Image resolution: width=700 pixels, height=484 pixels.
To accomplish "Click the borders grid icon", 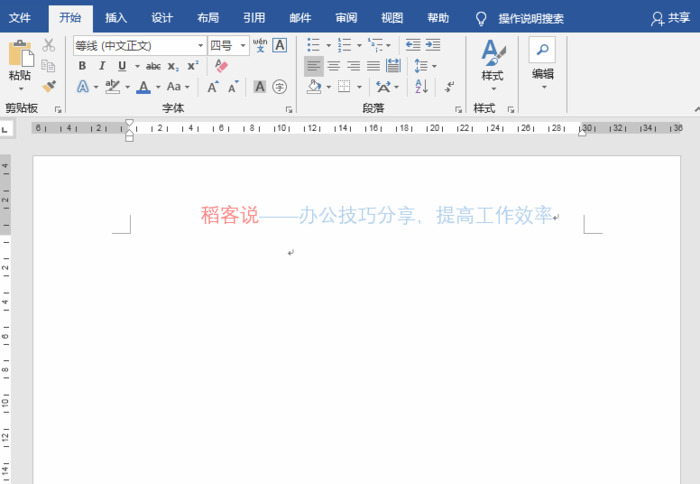I will (344, 87).
